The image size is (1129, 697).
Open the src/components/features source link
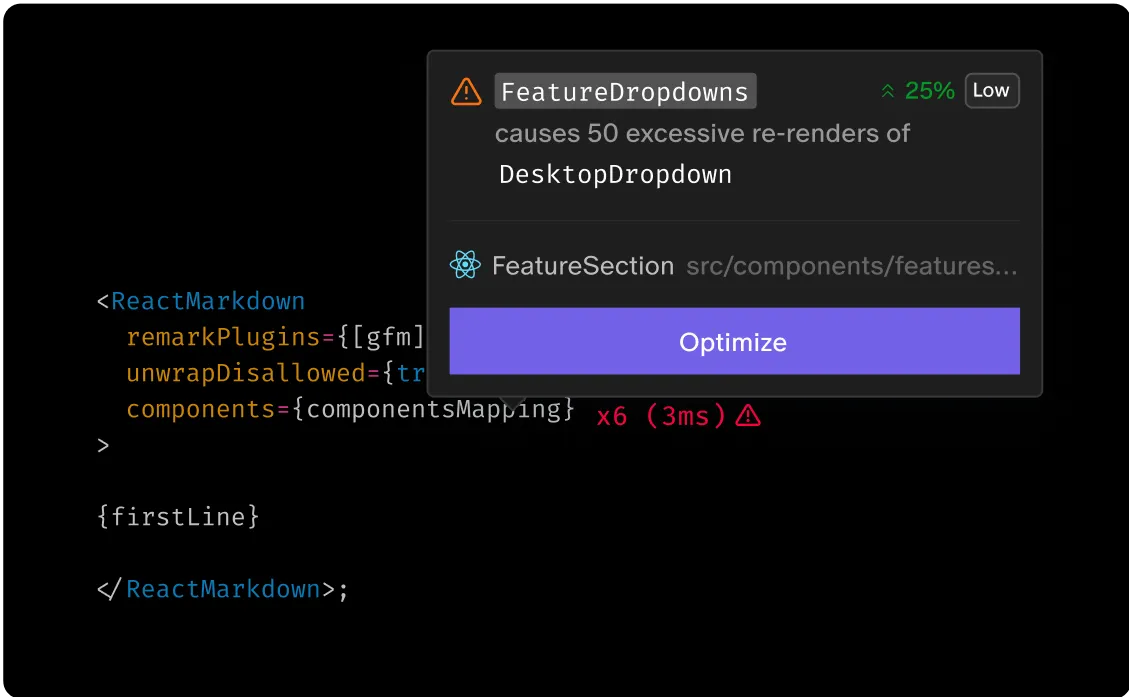pyautogui.click(x=850, y=265)
